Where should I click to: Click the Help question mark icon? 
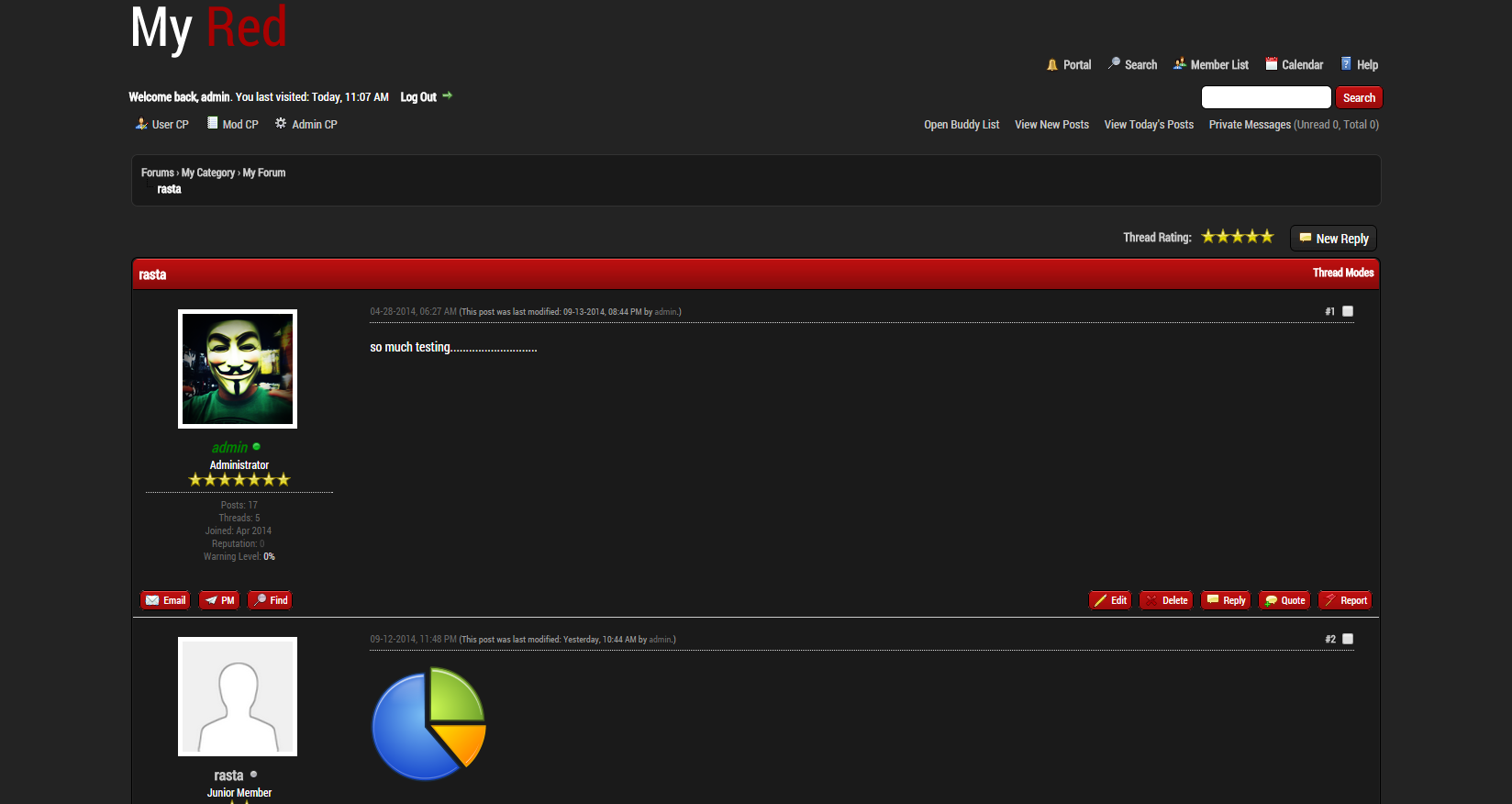(x=1346, y=64)
